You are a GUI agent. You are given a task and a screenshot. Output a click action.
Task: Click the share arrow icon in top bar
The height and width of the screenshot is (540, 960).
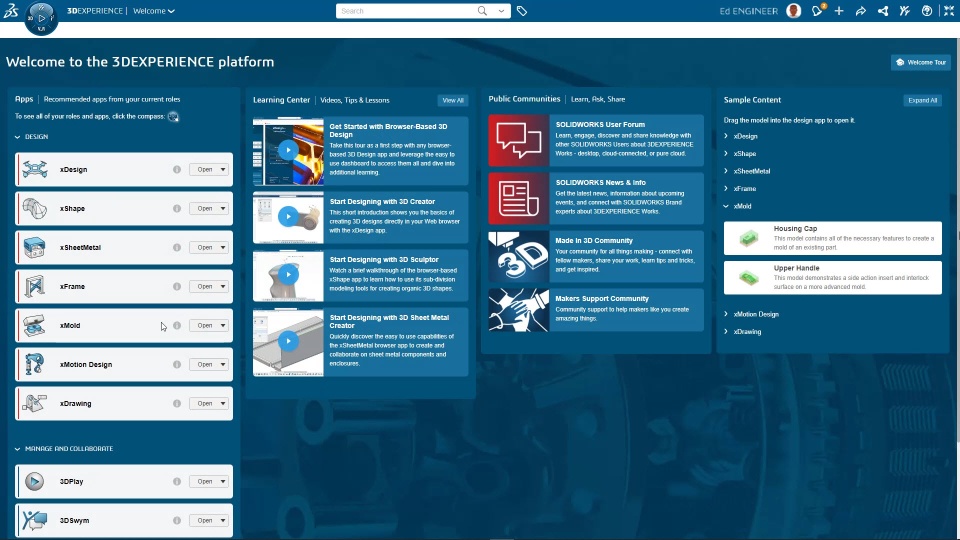[x=861, y=10]
